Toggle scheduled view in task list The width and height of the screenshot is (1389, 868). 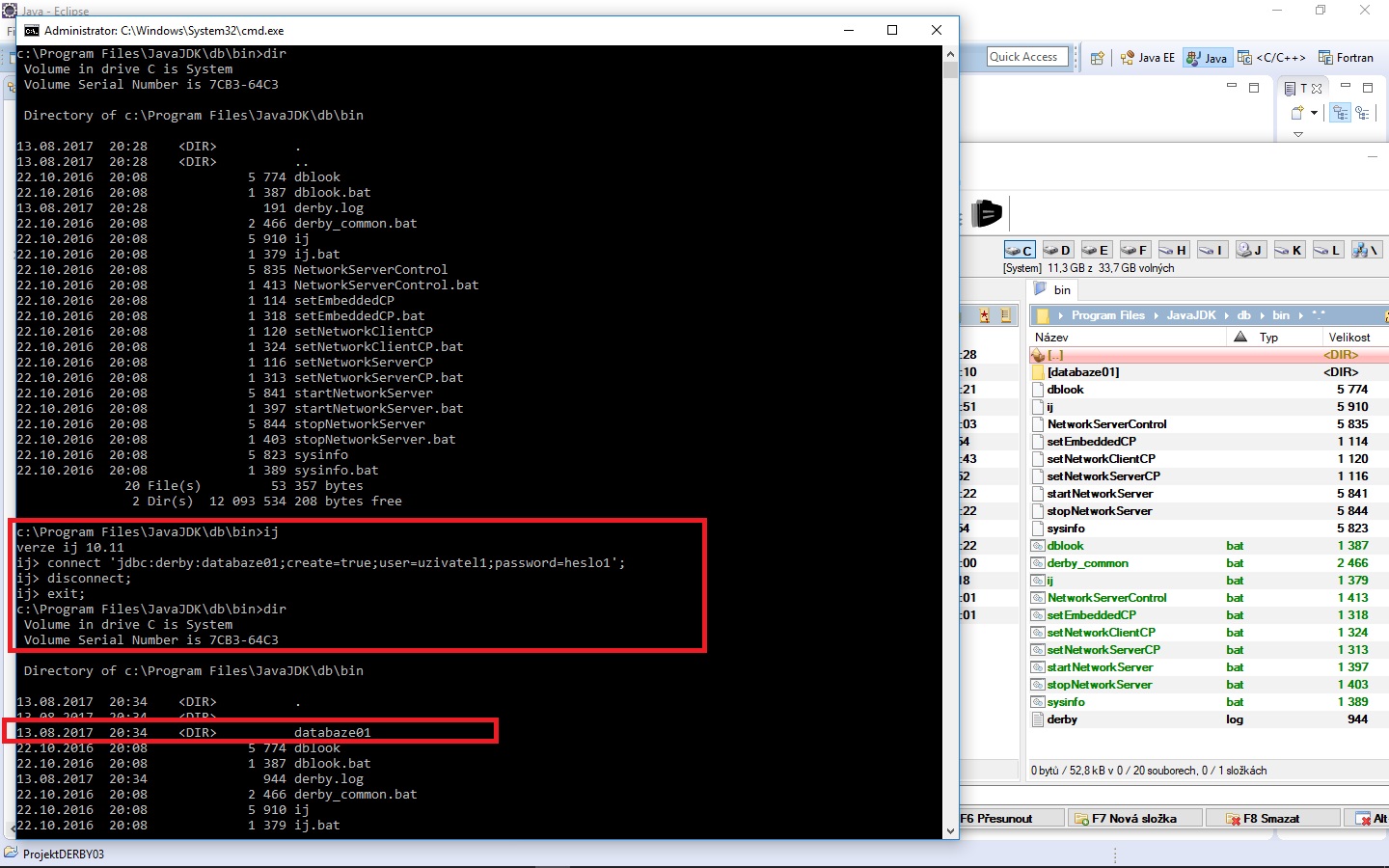point(1362,113)
